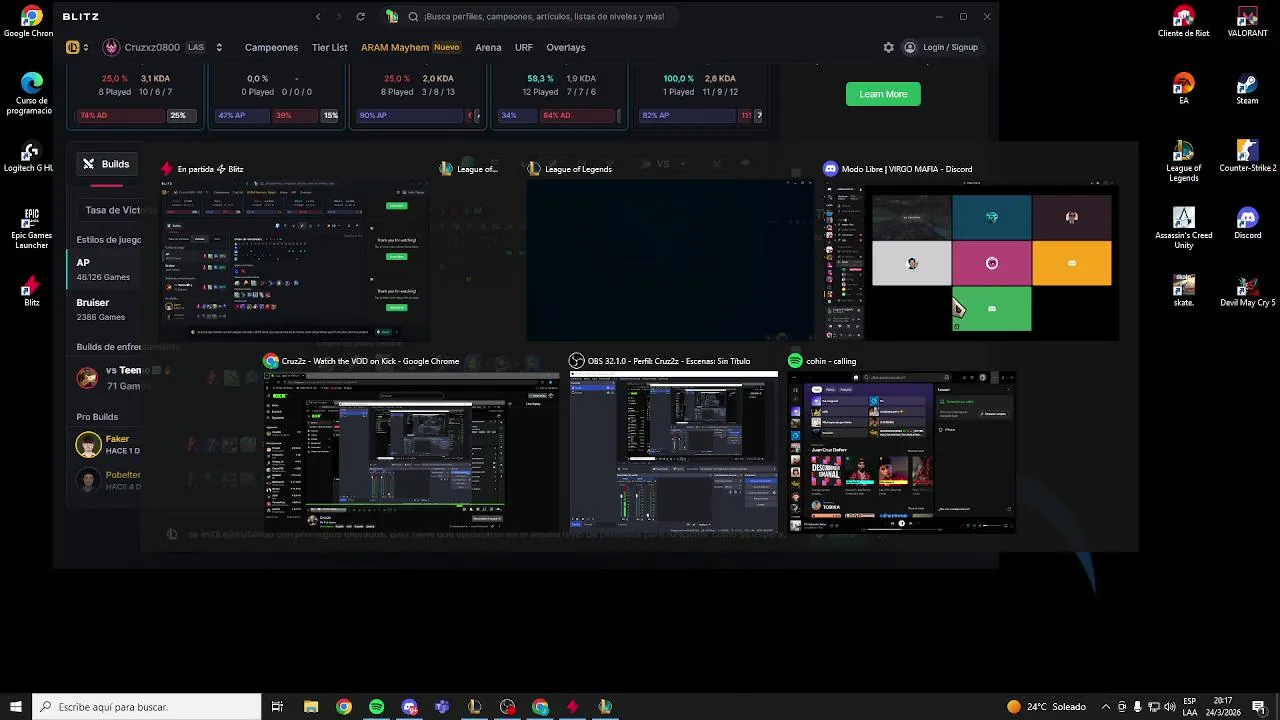
Task: Click the green Learn More button
Action: coord(883,94)
